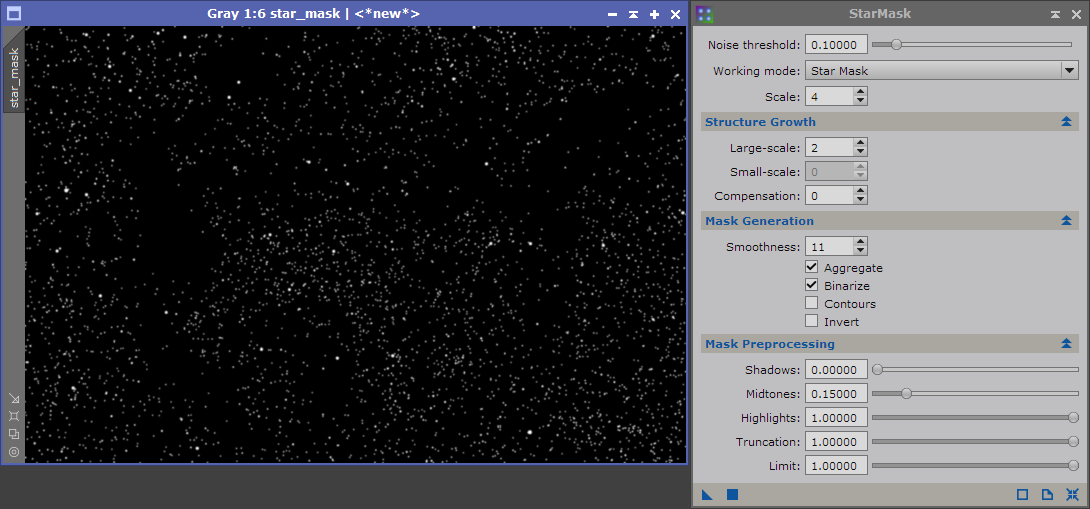Screen dimensions: 1090x509
Task: Increase Compensation with the up arrow
Action: pos(861,191)
